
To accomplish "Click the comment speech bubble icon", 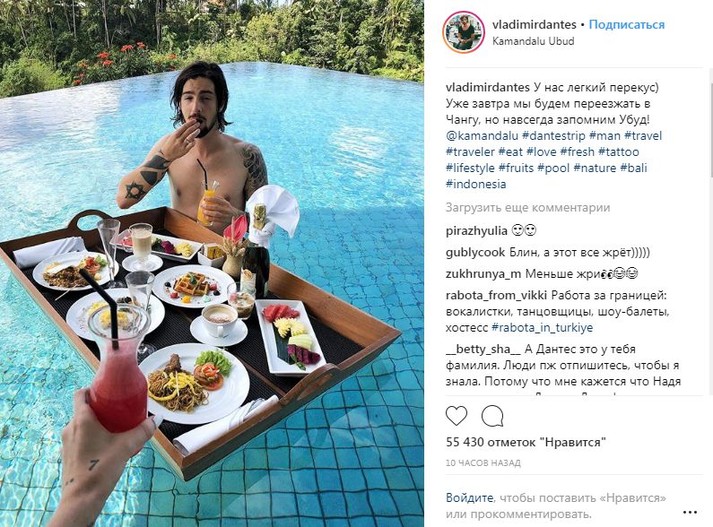I will tap(492, 416).
